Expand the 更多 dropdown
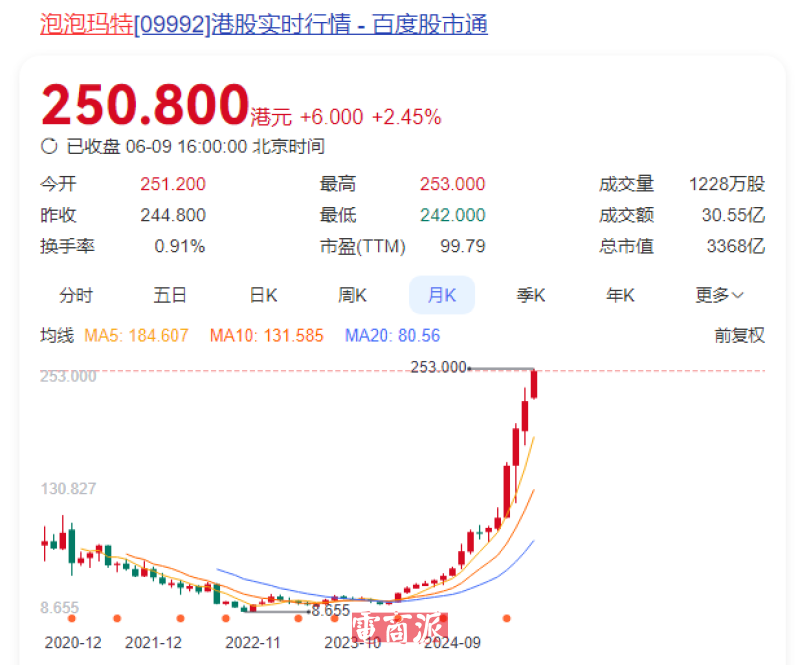800x665 pixels. [719, 295]
